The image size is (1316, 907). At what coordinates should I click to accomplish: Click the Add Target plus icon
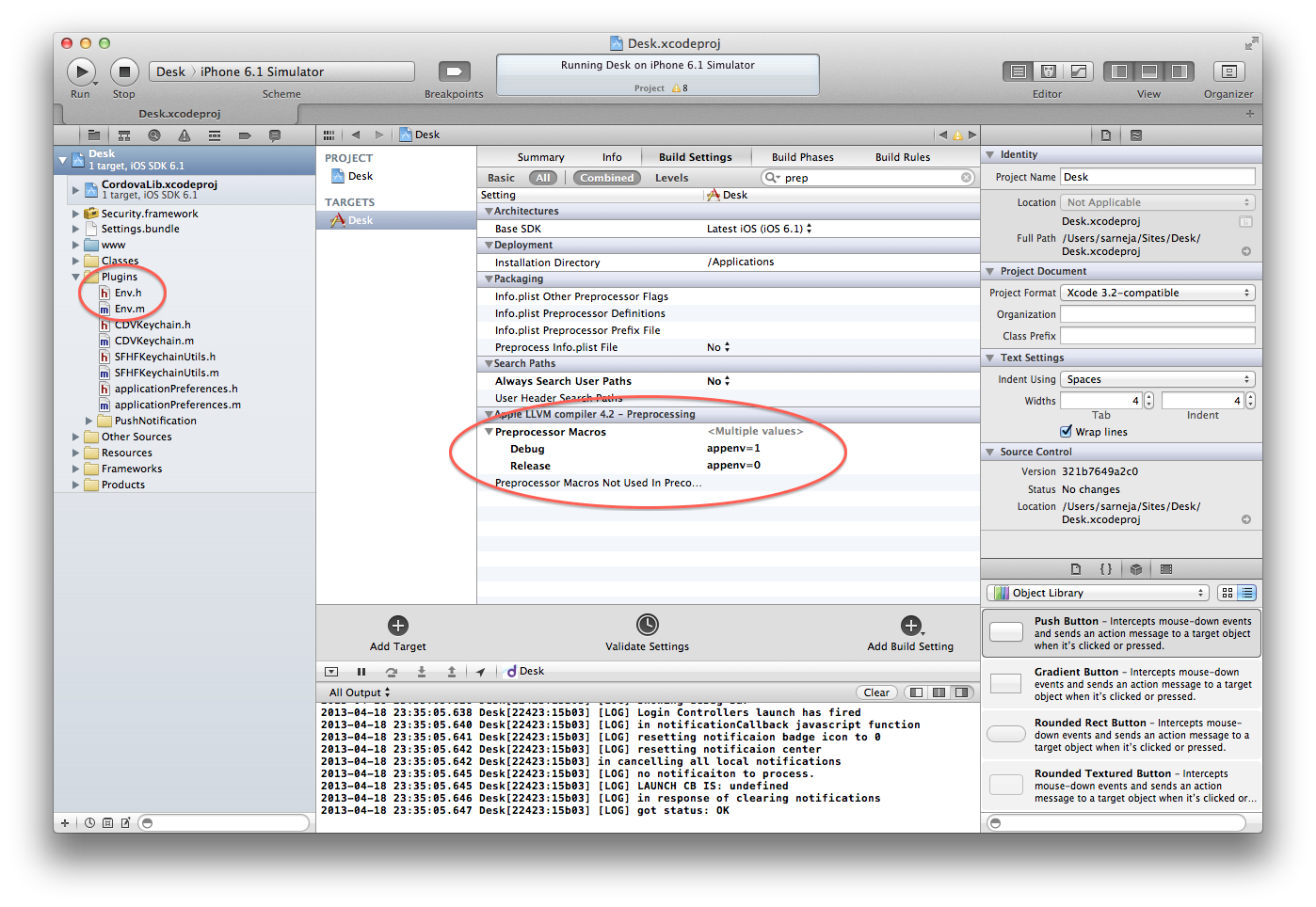(398, 626)
